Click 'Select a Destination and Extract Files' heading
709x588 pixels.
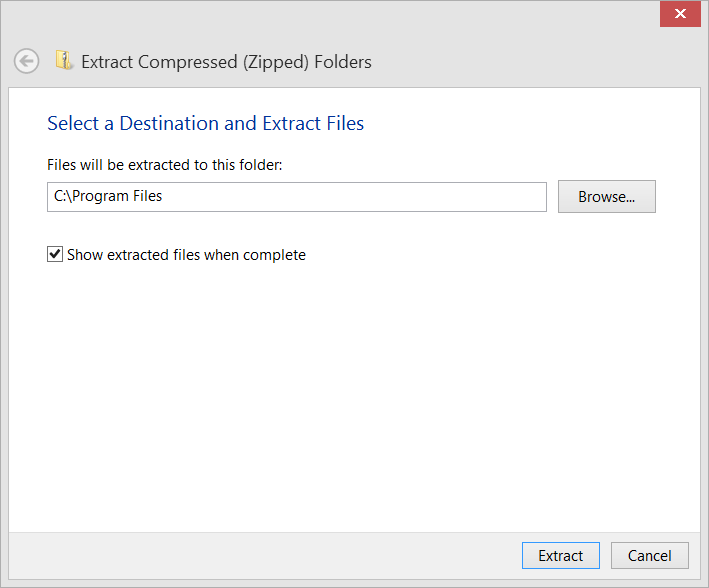pyautogui.click(x=205, y=123)
